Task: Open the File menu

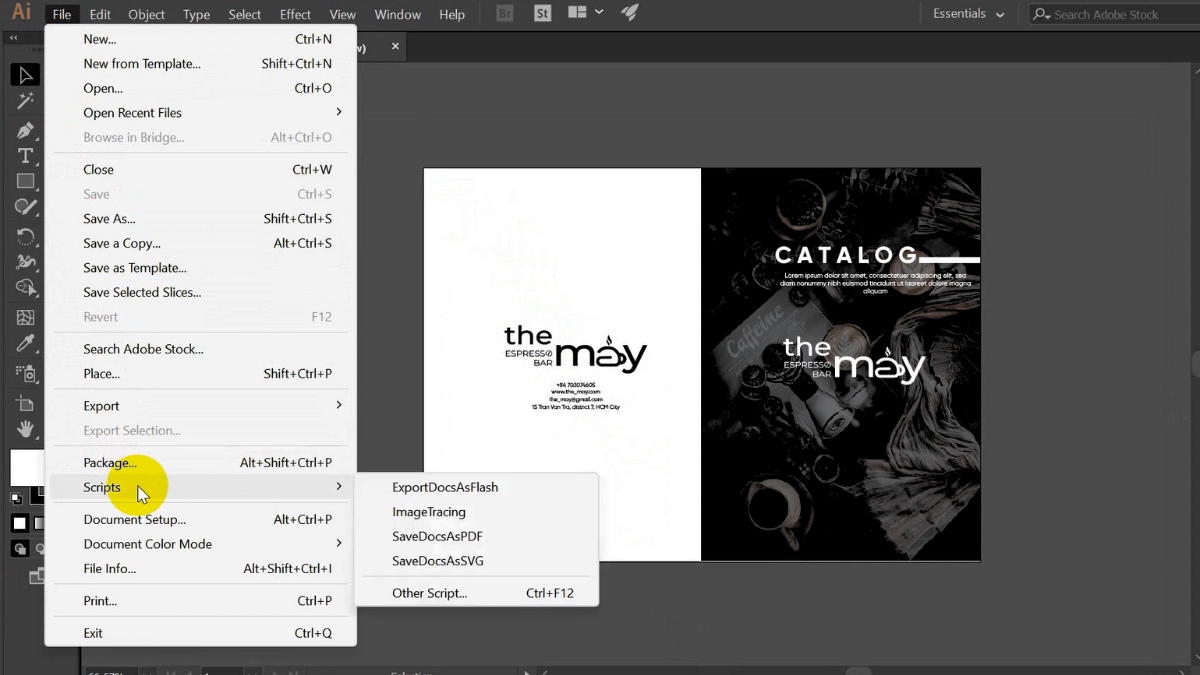Action: (62, 14)
